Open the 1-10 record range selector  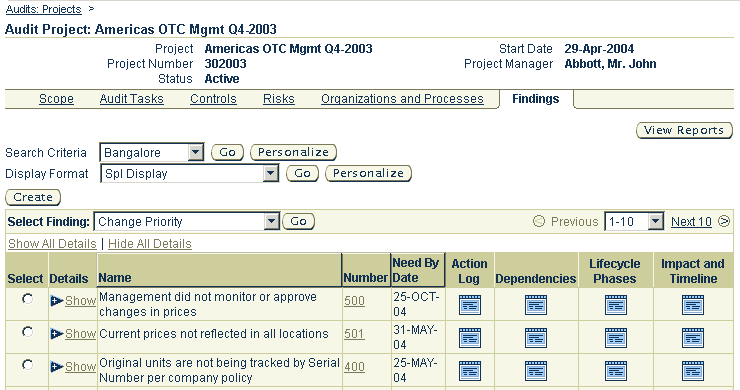coord(634,221)
